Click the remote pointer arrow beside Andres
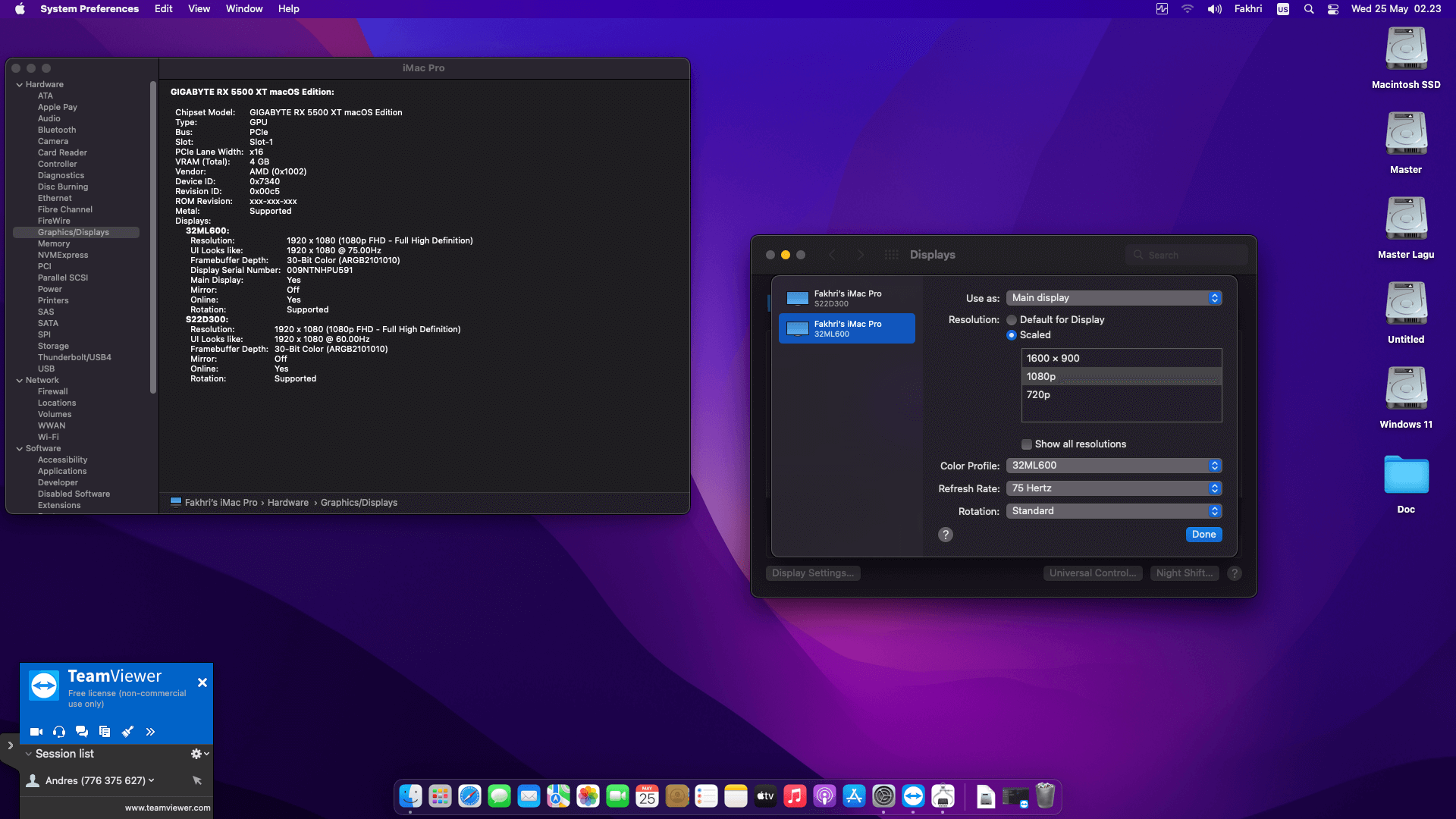Screen dimensions: 1456x819 pos(197,780)
